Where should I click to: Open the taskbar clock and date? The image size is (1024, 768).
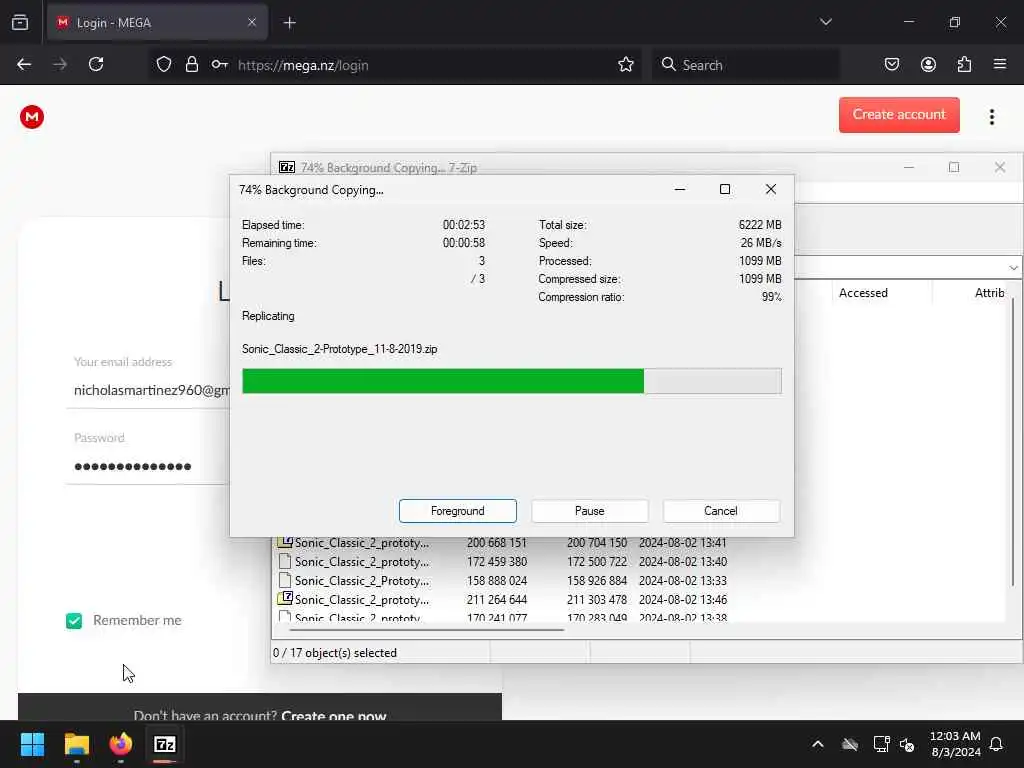coord(955,744)
